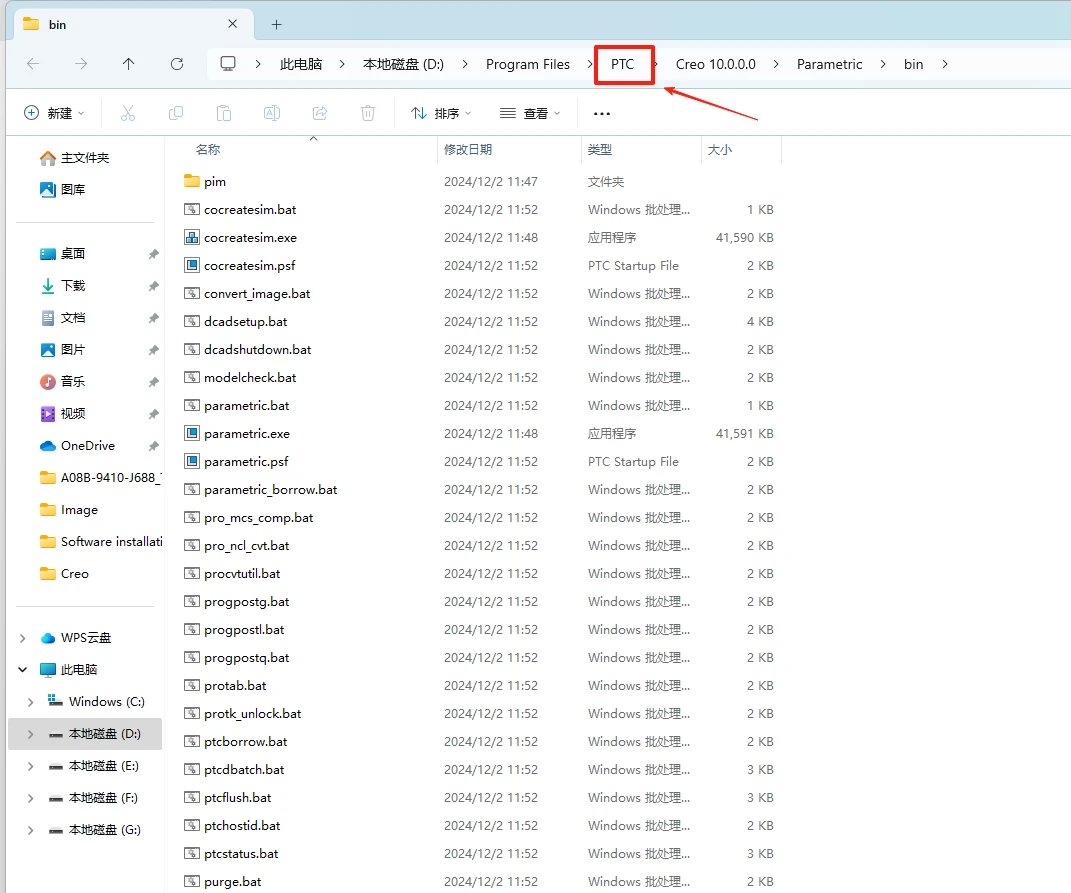
Task: Click the Paste icon in the toolbar
Action: tap(223, 112)
